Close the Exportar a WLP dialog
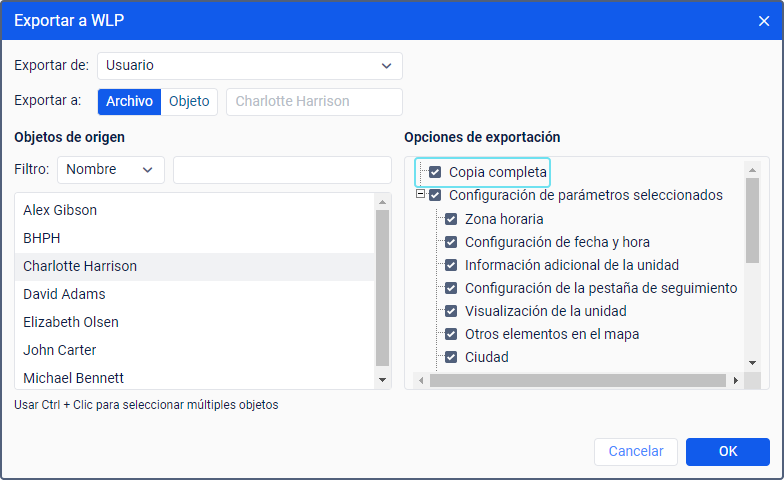 tap(764, 21)
